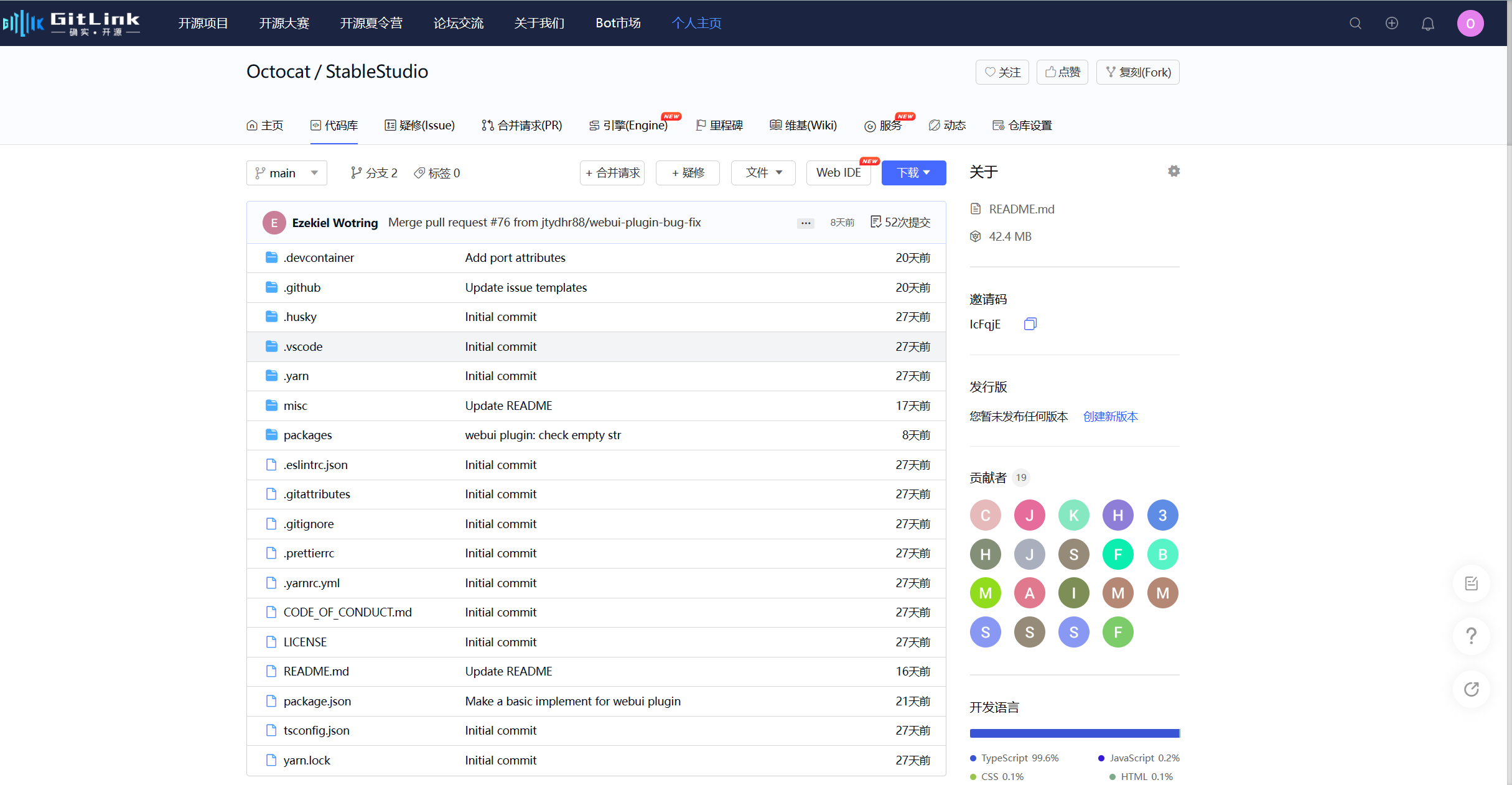Open 开源项目 in top navigation
The height and width of the screenshot is (785, 1512).
(203, 23)
